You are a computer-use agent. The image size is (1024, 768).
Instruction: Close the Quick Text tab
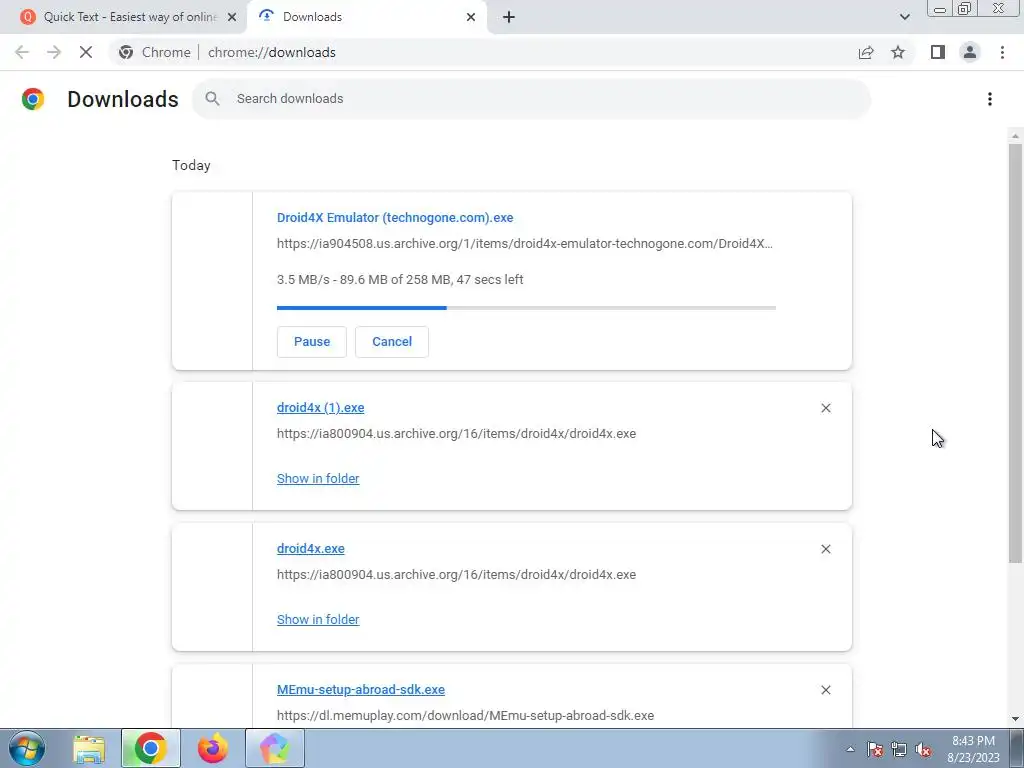coord(232,17)
